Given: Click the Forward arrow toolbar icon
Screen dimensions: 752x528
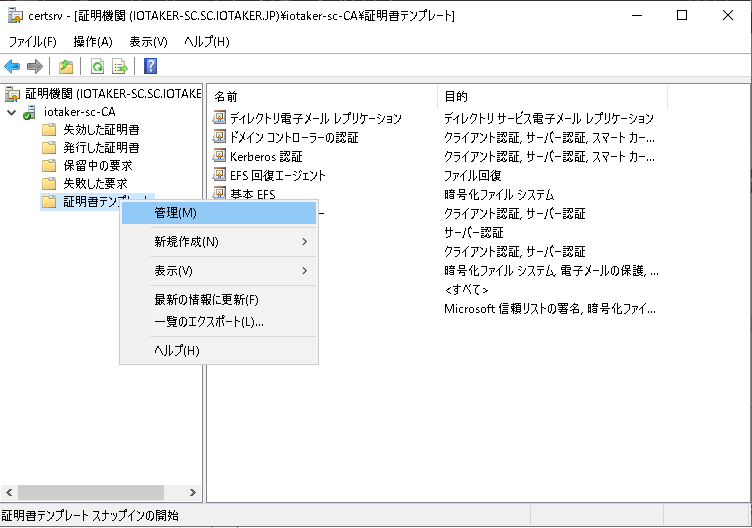Looking at the screenshot, I should [34, 67].
